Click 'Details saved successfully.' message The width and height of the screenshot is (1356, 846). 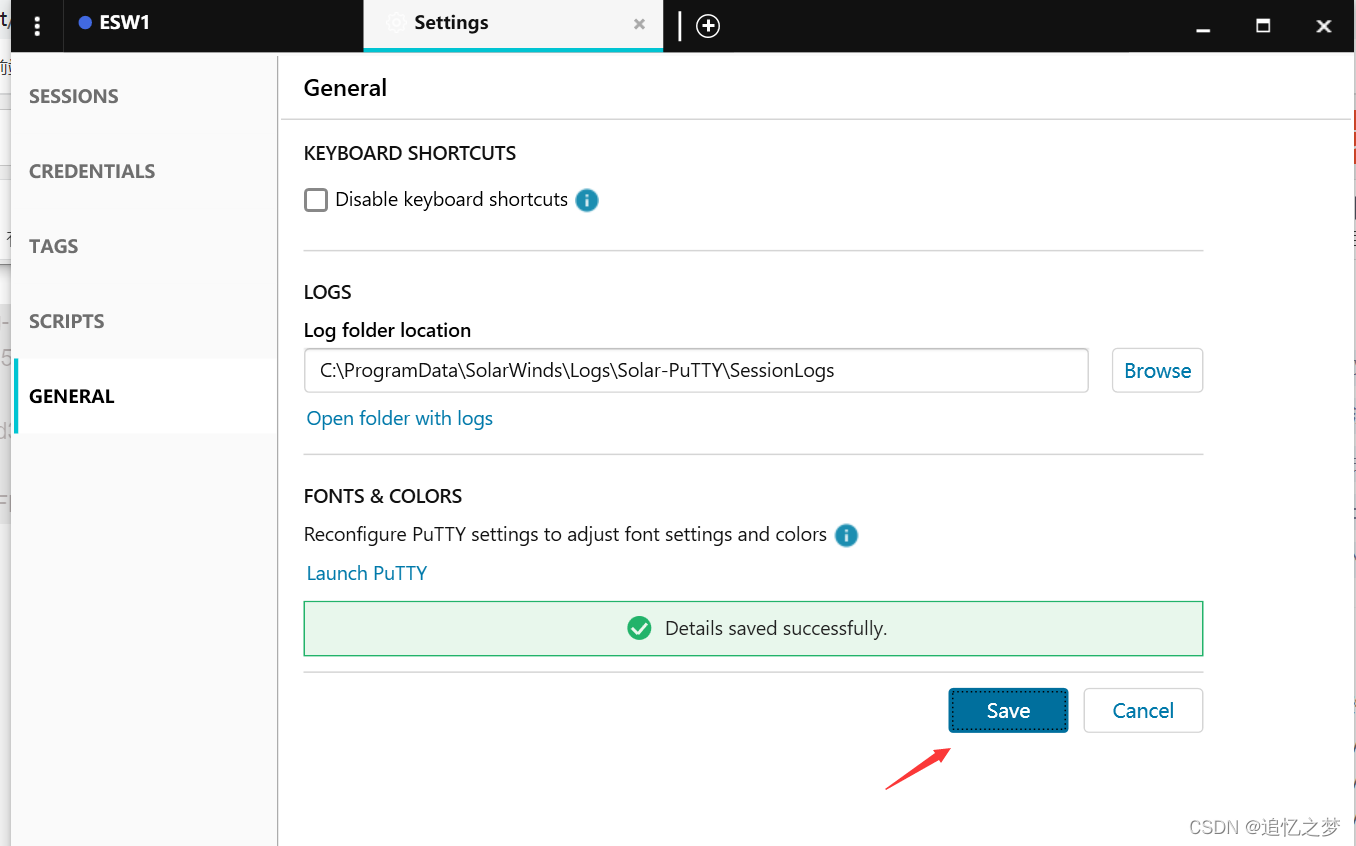pos(776,629)
